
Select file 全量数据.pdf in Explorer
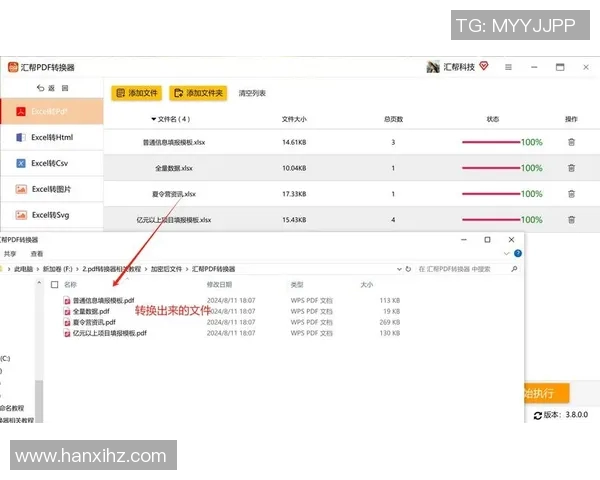pyautogui.click(x=91, y=312)
